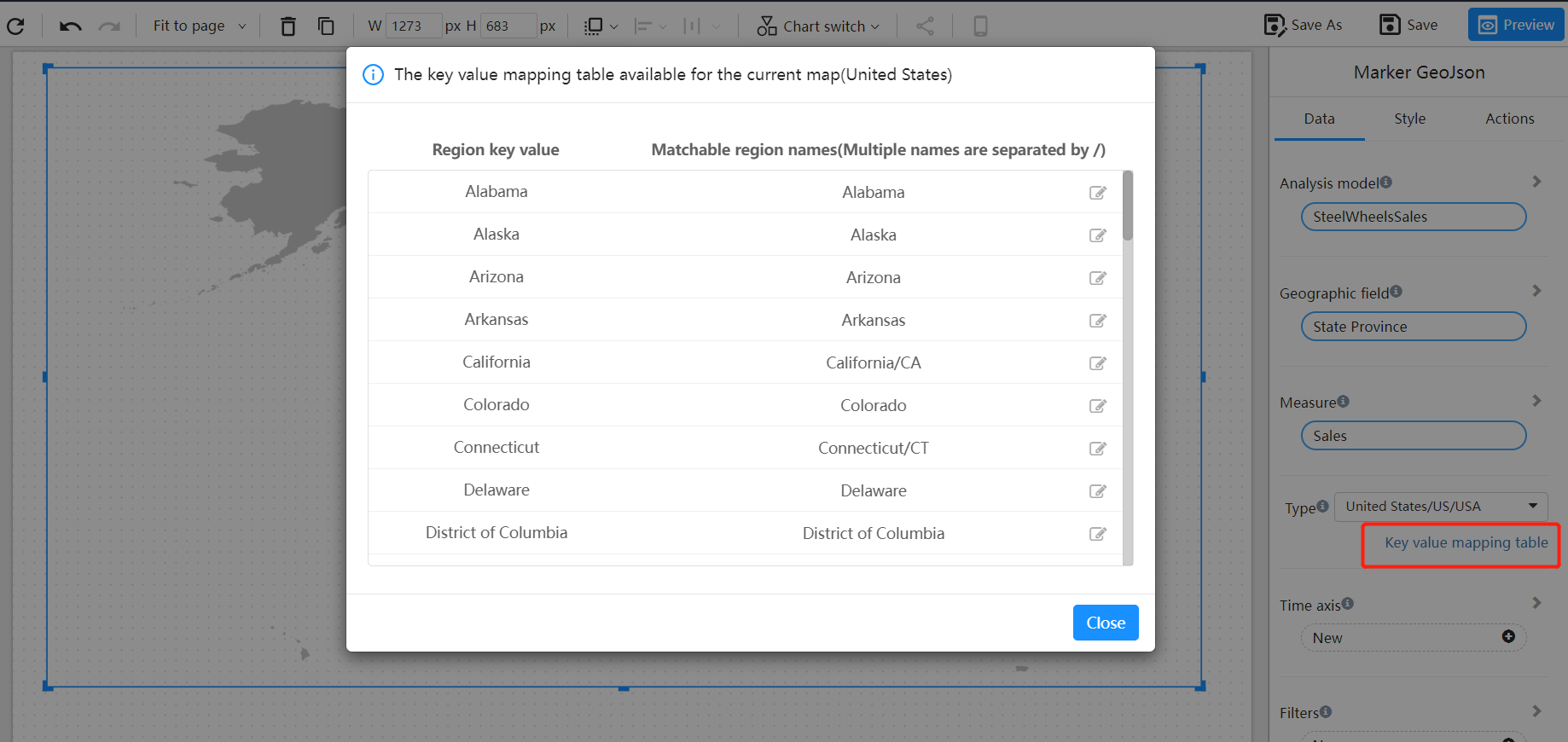Select the Sales measure pill

[1413, 436]
